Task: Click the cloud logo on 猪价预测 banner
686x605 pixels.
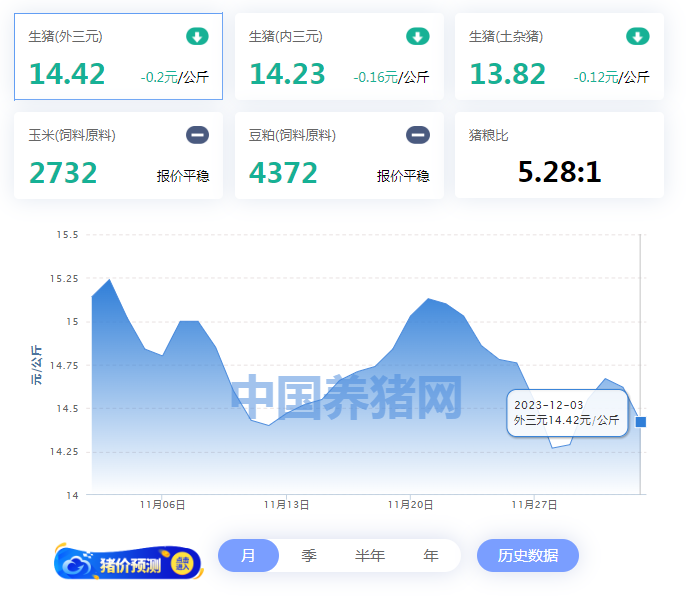Action: (x=77, y=565)
